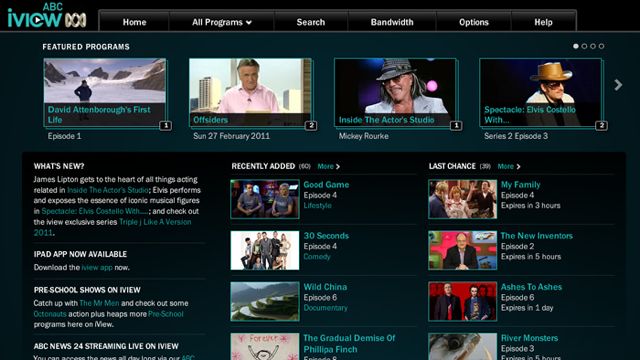
Task: Click the My Family title link
Action: 520,184
